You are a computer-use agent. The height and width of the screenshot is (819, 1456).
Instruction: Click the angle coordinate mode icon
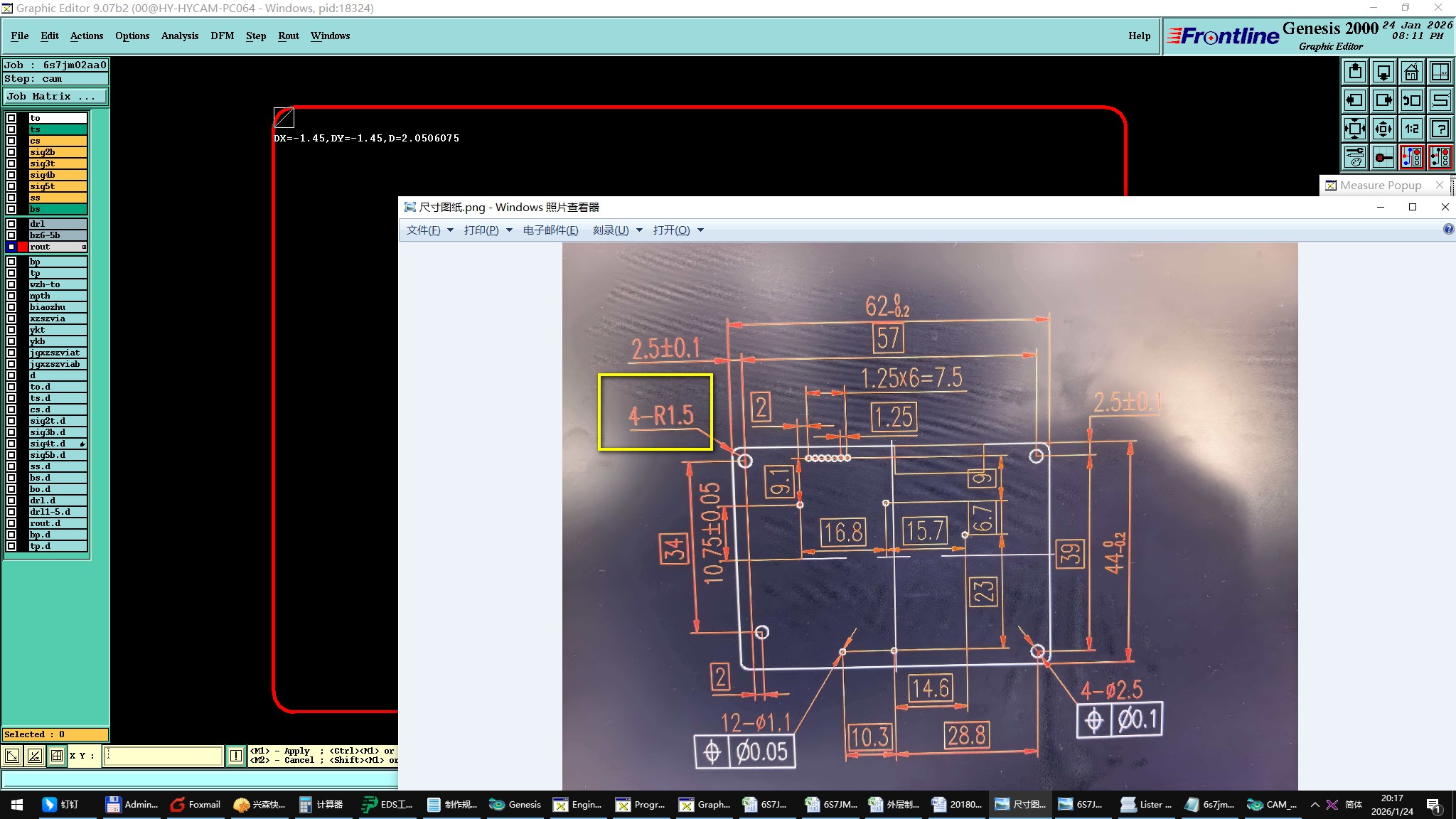34,756
